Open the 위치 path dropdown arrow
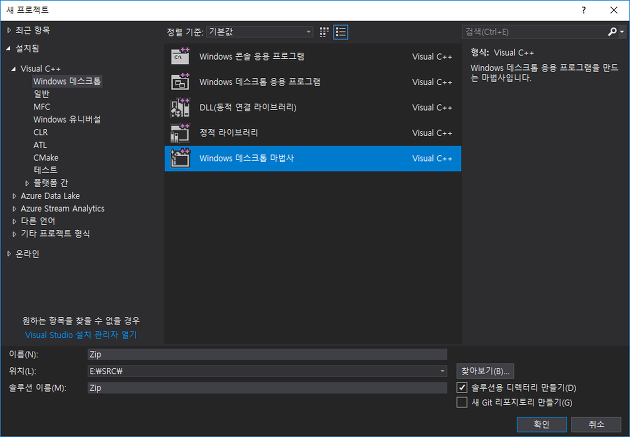Image resolution: width=630 pixels, height=437 pixels. (442, 371)
